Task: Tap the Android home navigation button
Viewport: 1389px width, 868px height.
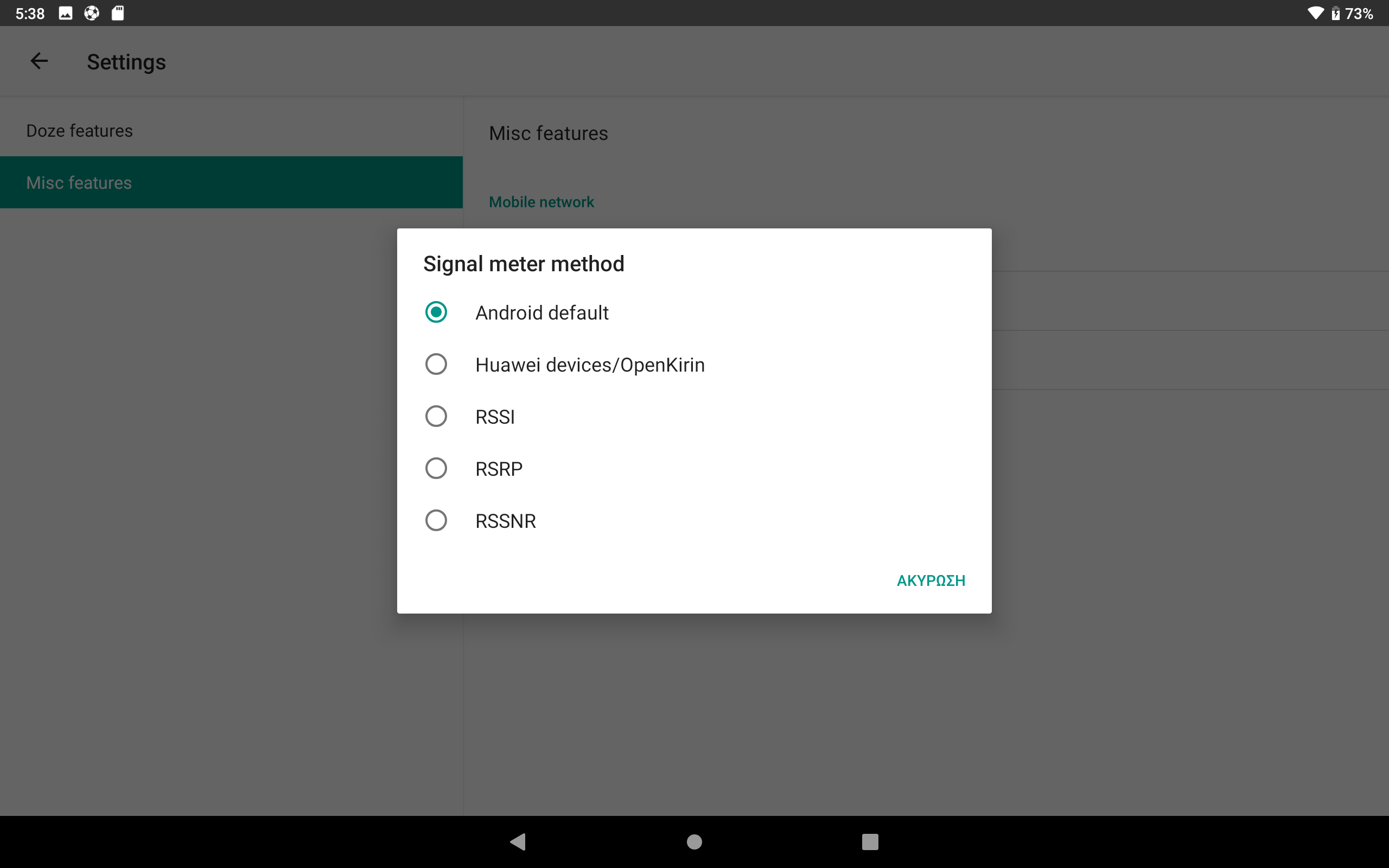Action: (694, 841)
